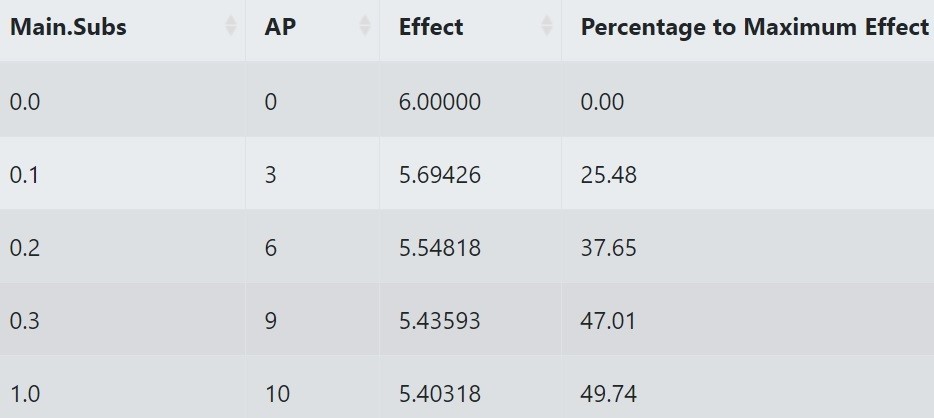
Task: Click the percentage value 25.48
Action: [608, 175]
